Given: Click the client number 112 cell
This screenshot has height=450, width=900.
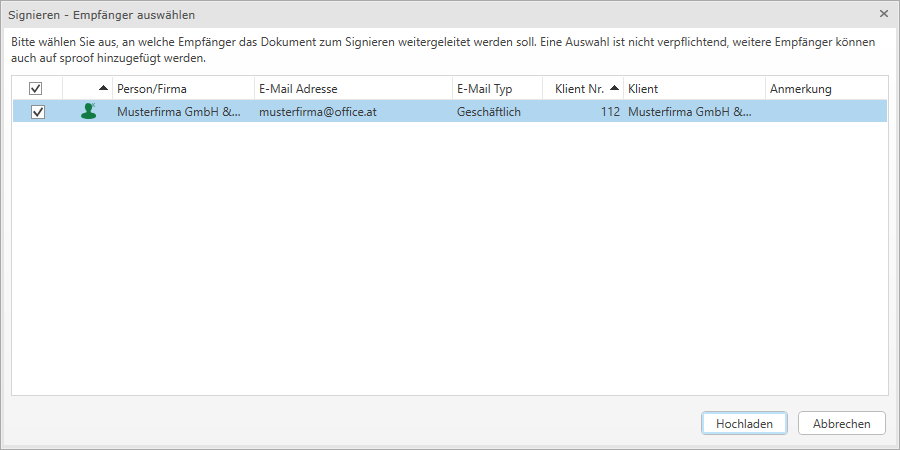Looking at the screenshot, I should click(x=609, y=112).
